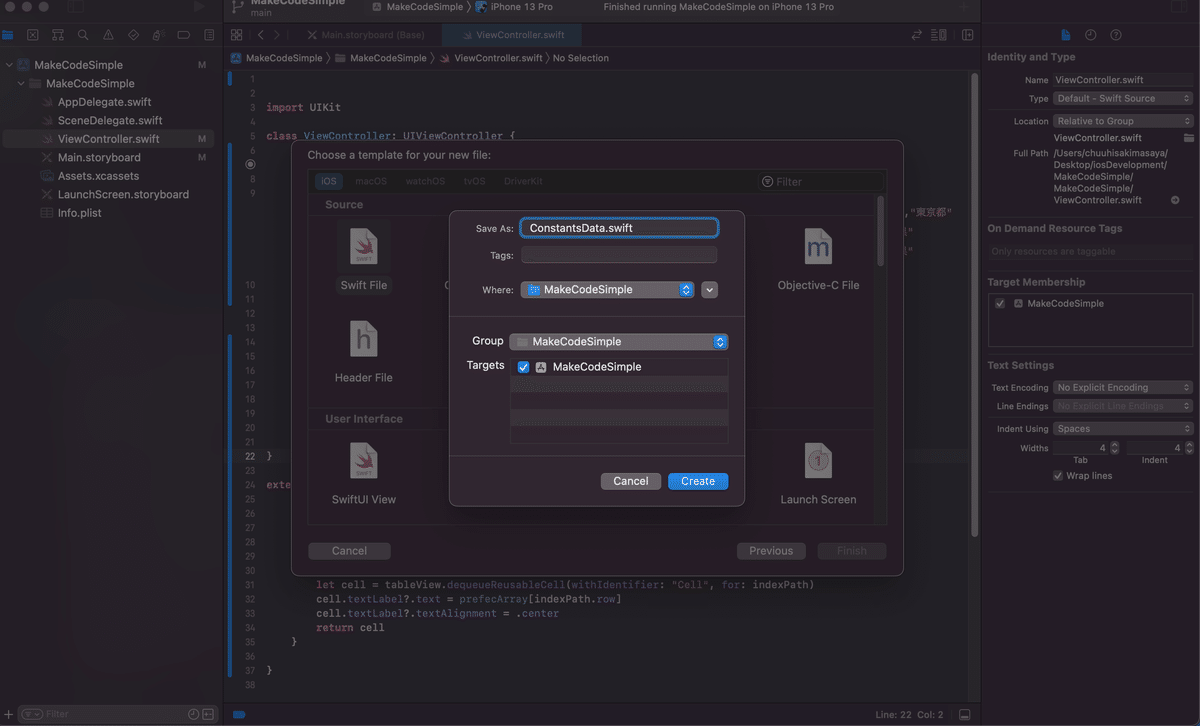Click the add plus at navigator bottom
This screenshot has height=726, width=1200.
[8, 714]
